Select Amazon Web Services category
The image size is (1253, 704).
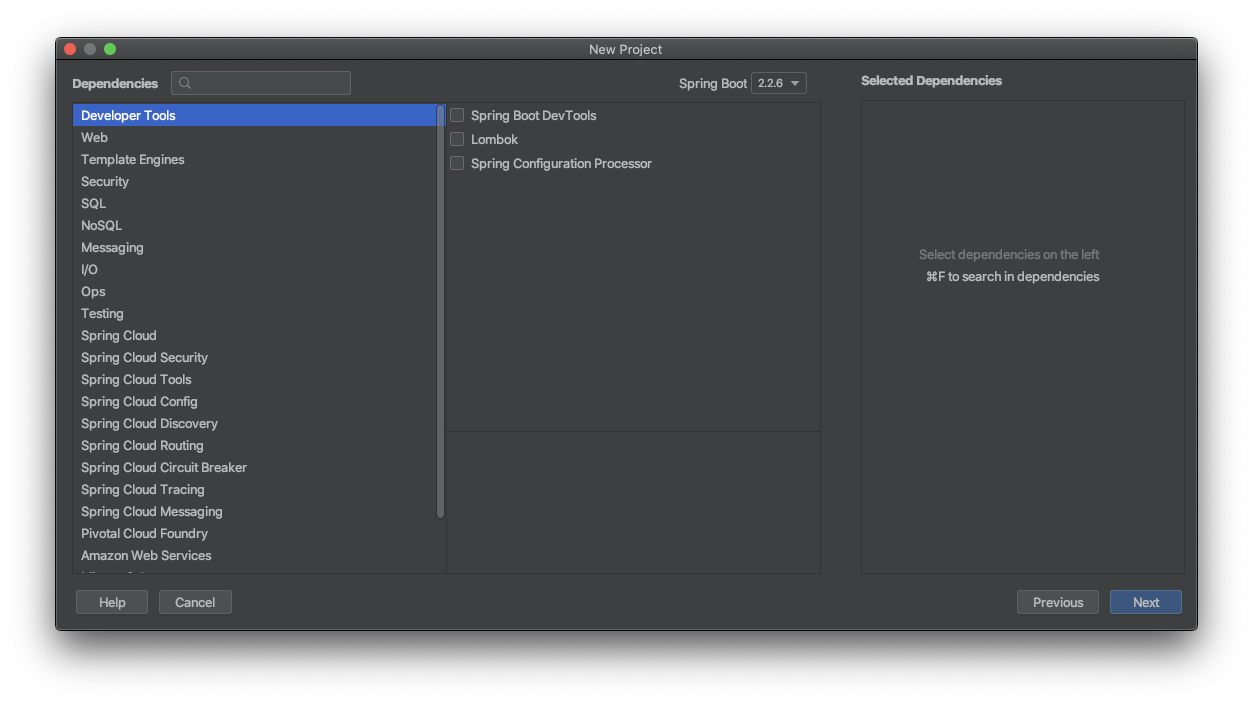point(255,555)
